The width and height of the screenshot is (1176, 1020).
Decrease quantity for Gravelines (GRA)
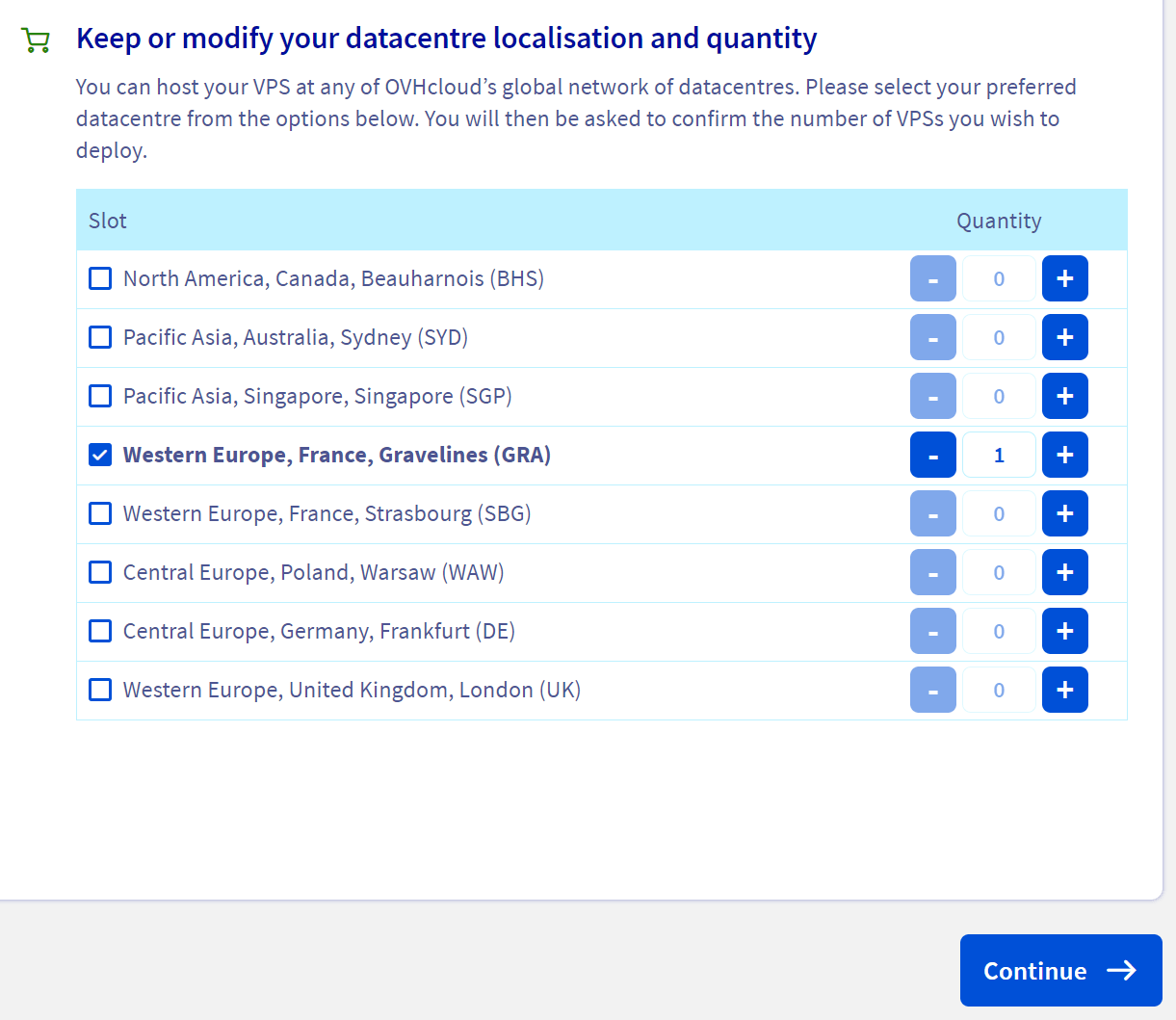point(933,455)
